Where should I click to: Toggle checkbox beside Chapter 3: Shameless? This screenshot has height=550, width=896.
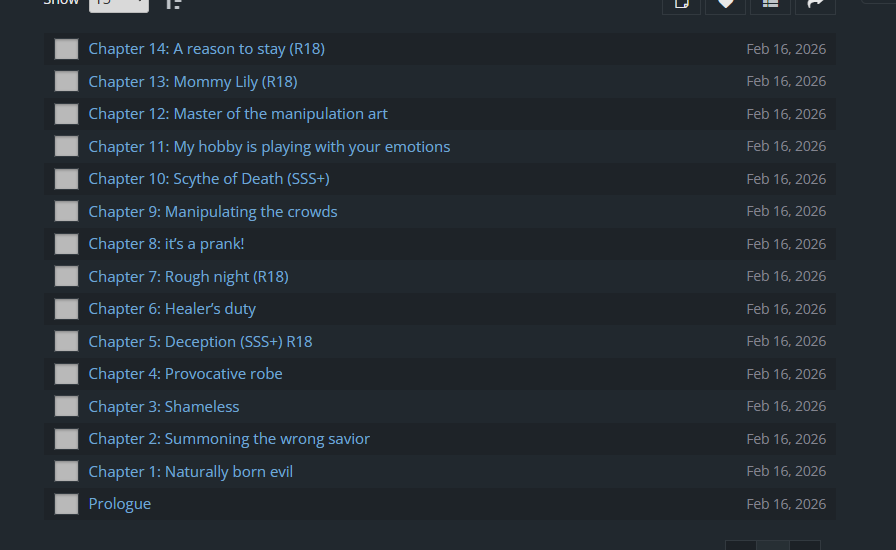66,406
